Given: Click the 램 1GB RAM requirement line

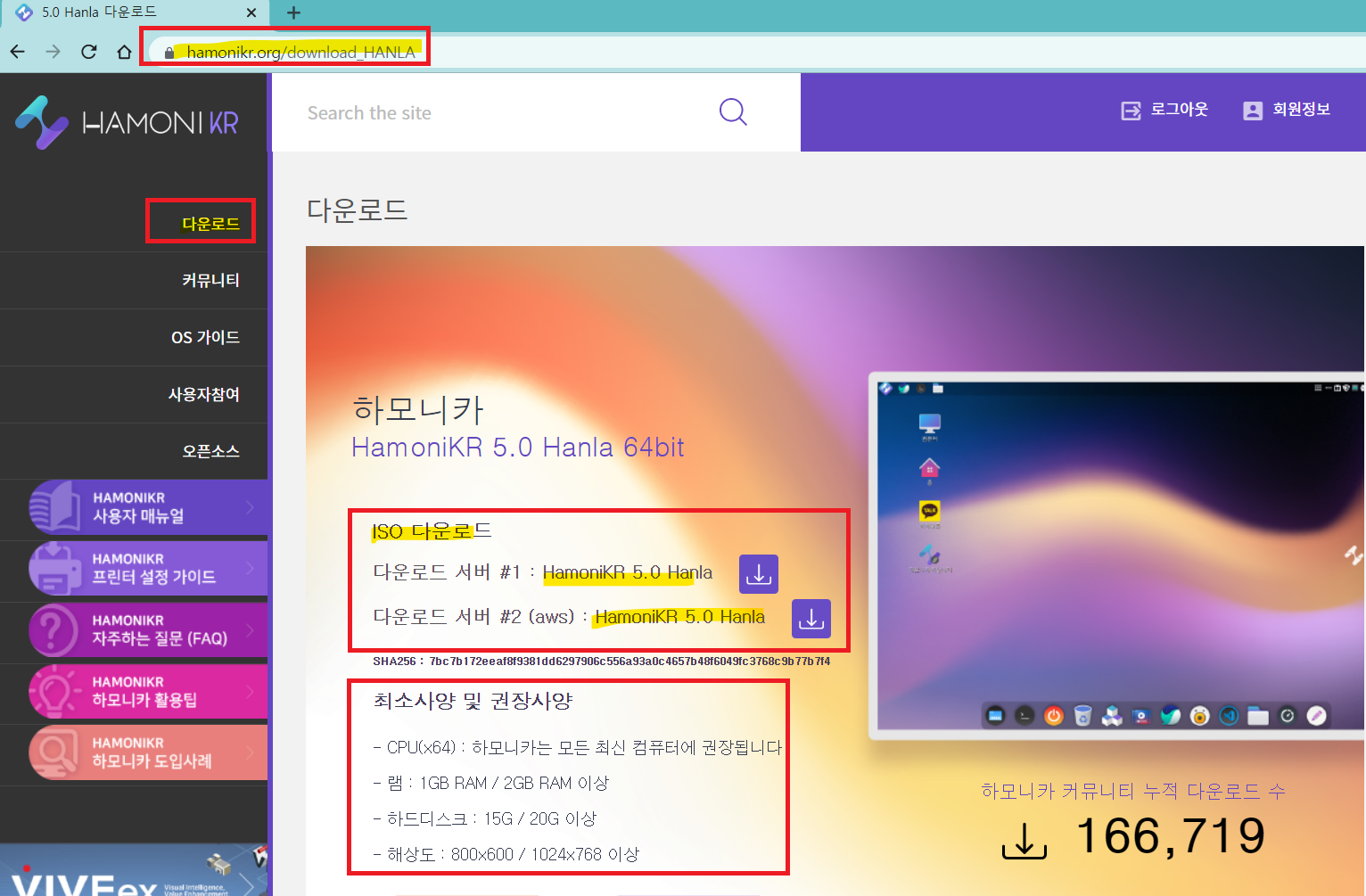Looking at the screenshot, I should 490,783.
